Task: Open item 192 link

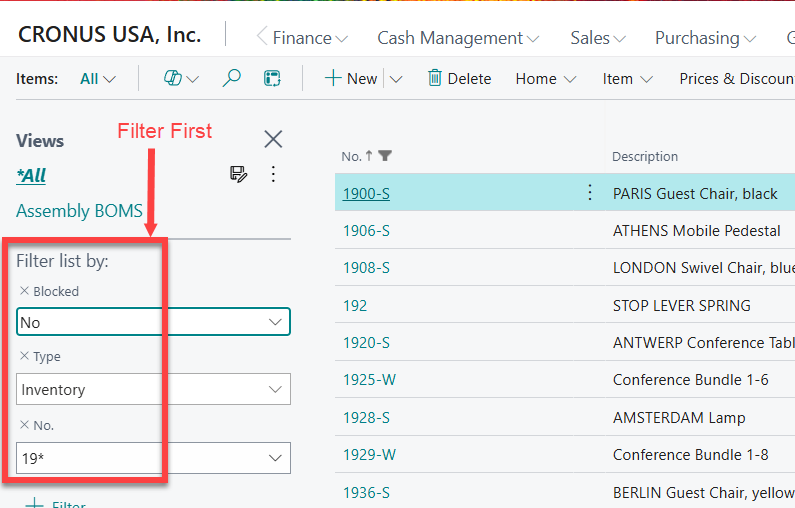Action: point(355,305)
